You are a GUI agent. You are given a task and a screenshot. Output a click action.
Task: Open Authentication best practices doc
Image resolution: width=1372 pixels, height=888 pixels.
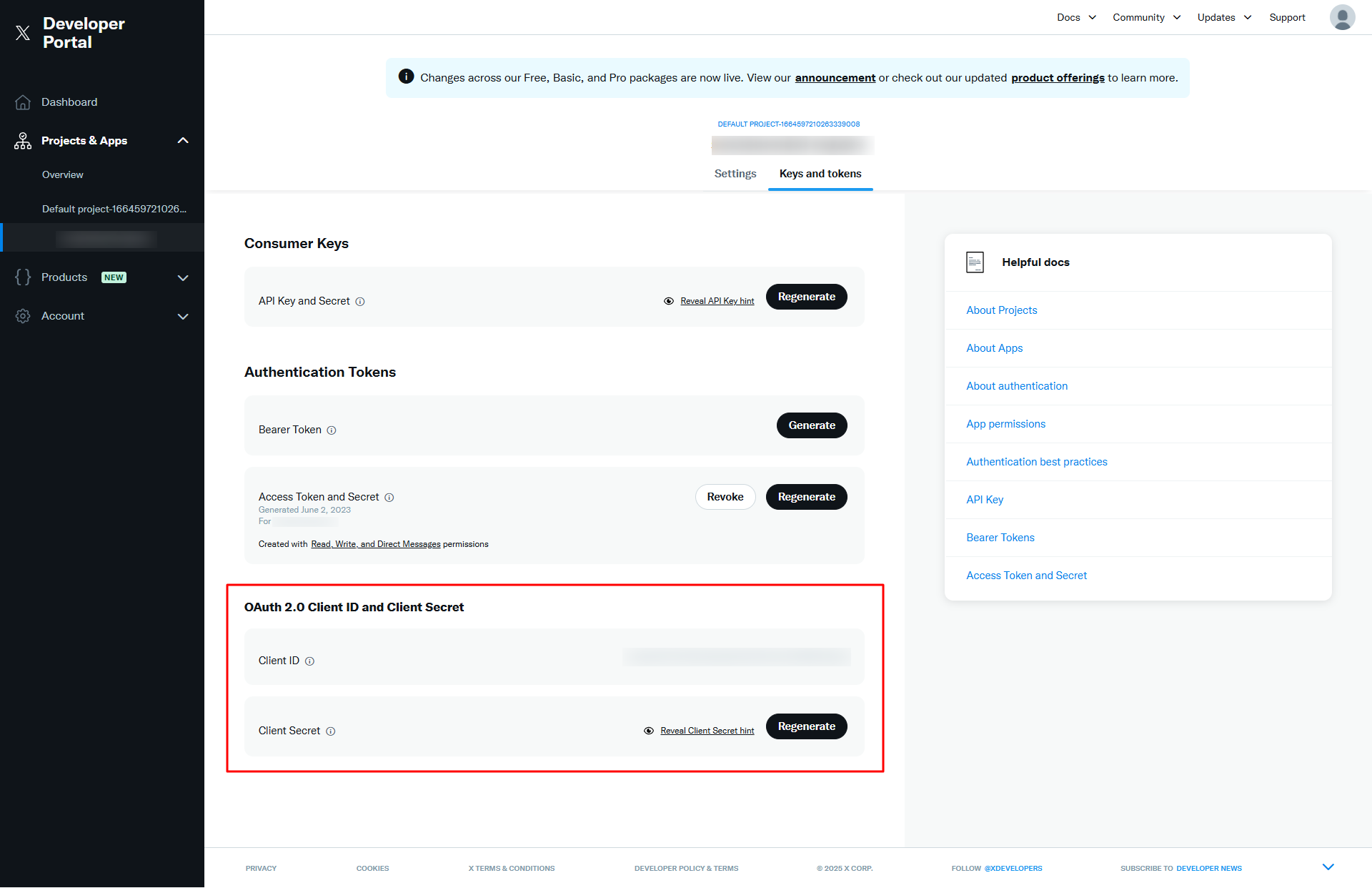(x=1036, y=462)
